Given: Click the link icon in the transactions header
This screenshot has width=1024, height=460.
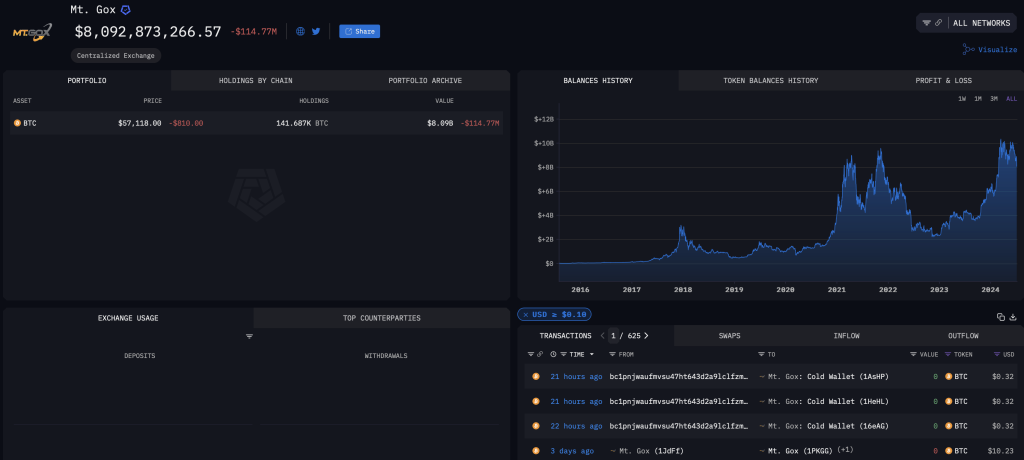Looking at the screenshot, I should (539, 354).
